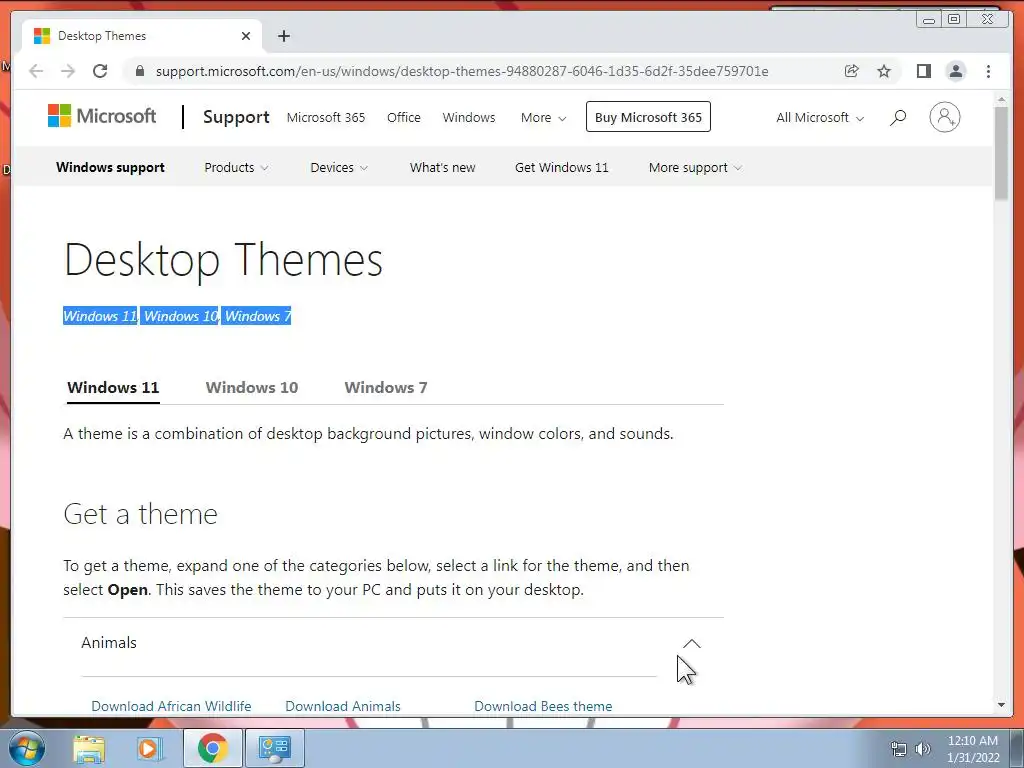
Task: Click the highlighted Windows 11 applies-to text
Action: click(x=100, y=316)
